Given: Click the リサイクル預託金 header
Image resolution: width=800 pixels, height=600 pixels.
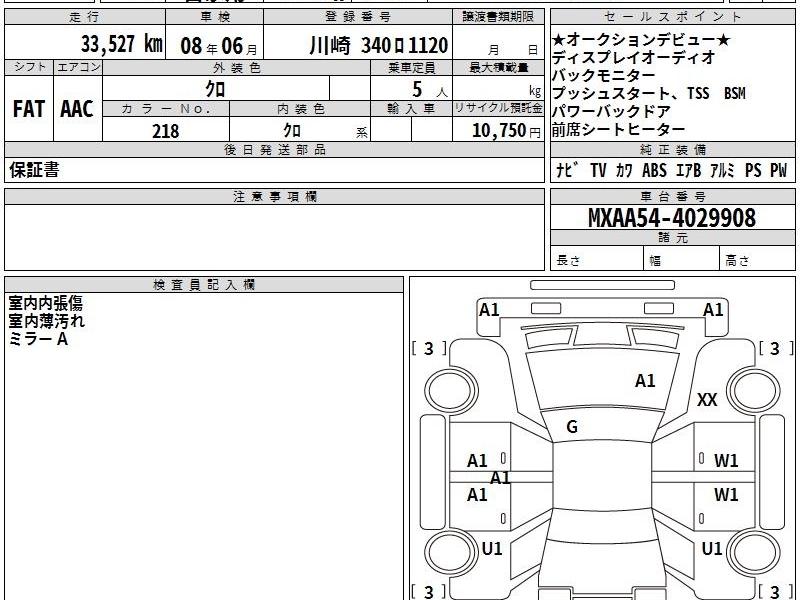Looking at the screenshot, I should click(x=498, y=109).
